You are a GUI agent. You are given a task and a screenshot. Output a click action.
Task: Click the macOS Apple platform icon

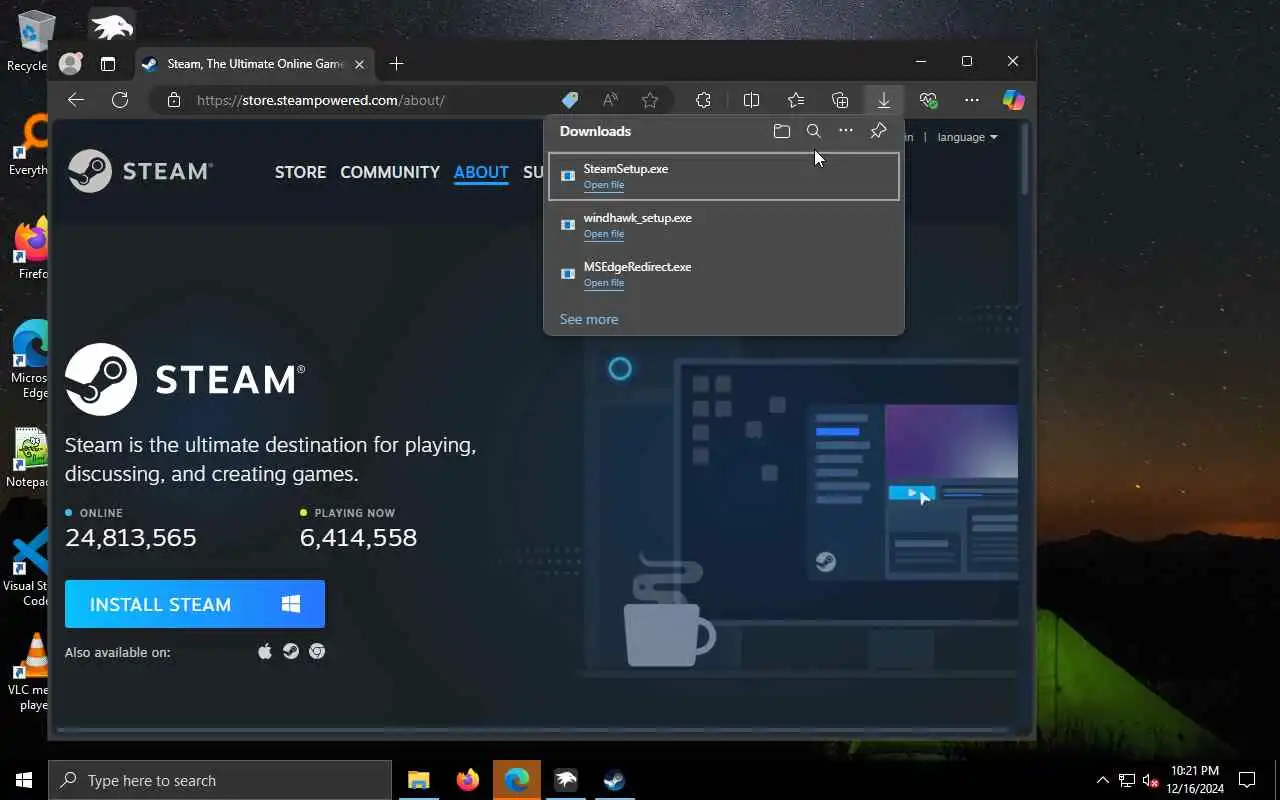tap(265, 652)
